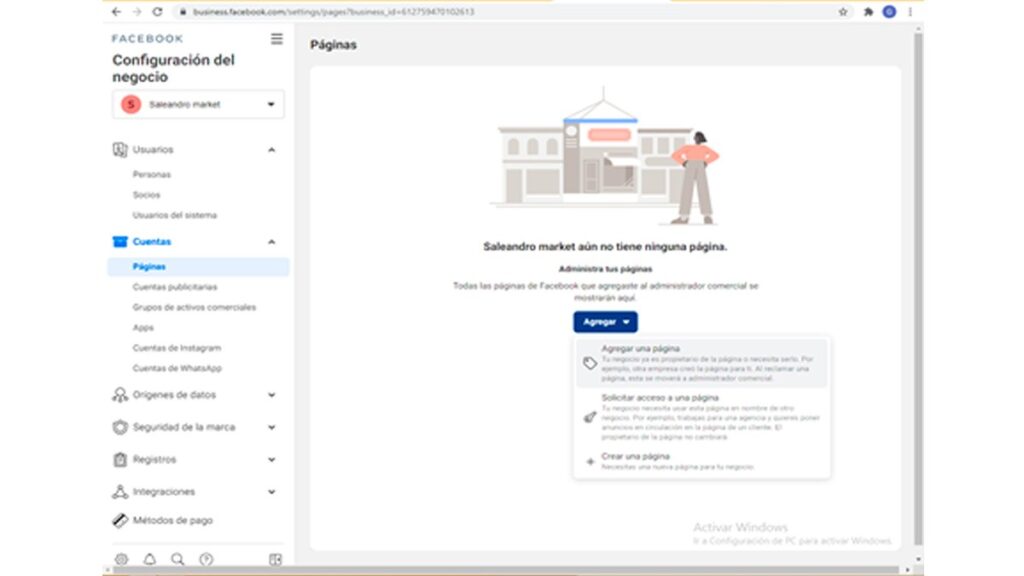The height and width of the screenshot is (576, 1024).
Task: Reload the page with refresh icon
Action: pyautogui.click(x=157, y=12)
